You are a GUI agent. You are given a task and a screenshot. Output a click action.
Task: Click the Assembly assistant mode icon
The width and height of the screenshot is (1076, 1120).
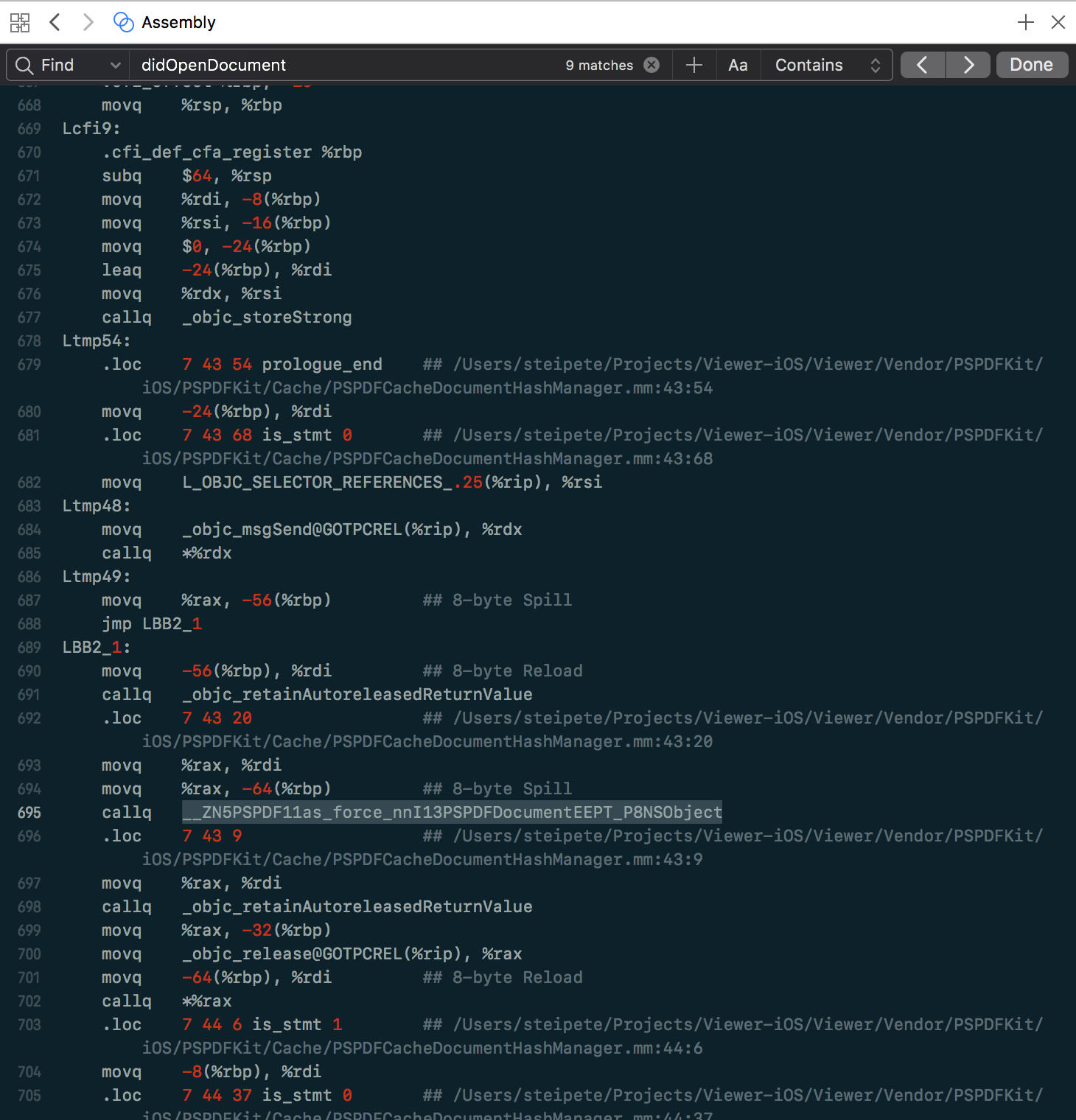pyautogui.click(x=123, y=23)
